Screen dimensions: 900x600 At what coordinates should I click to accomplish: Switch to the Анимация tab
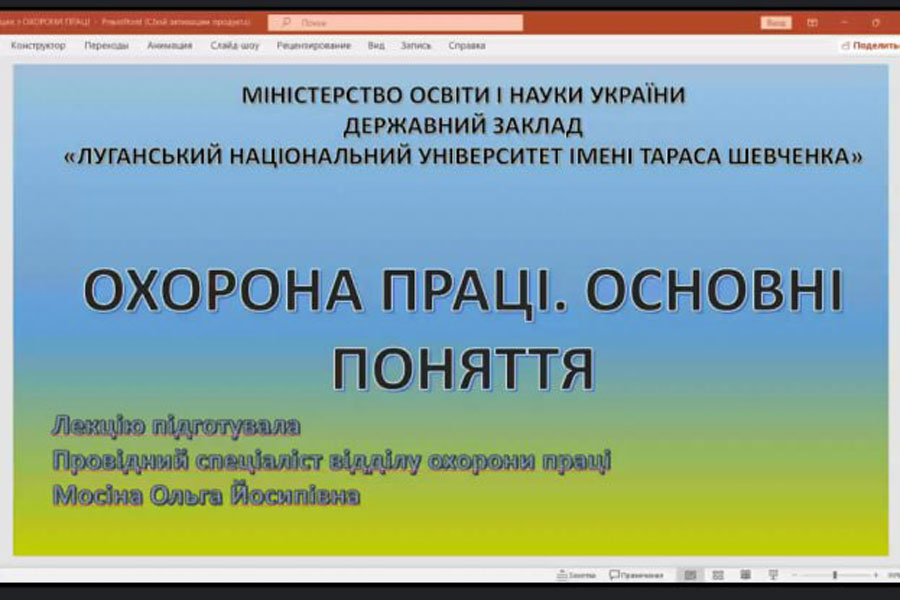tap(169, 45)
